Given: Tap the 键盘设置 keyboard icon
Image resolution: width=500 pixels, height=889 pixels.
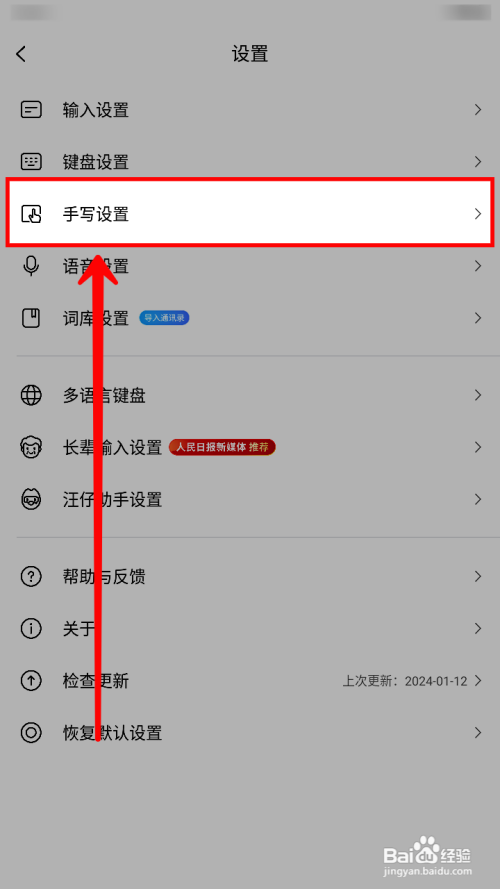Looking at the screenshot, I should (x=31, y=162).
